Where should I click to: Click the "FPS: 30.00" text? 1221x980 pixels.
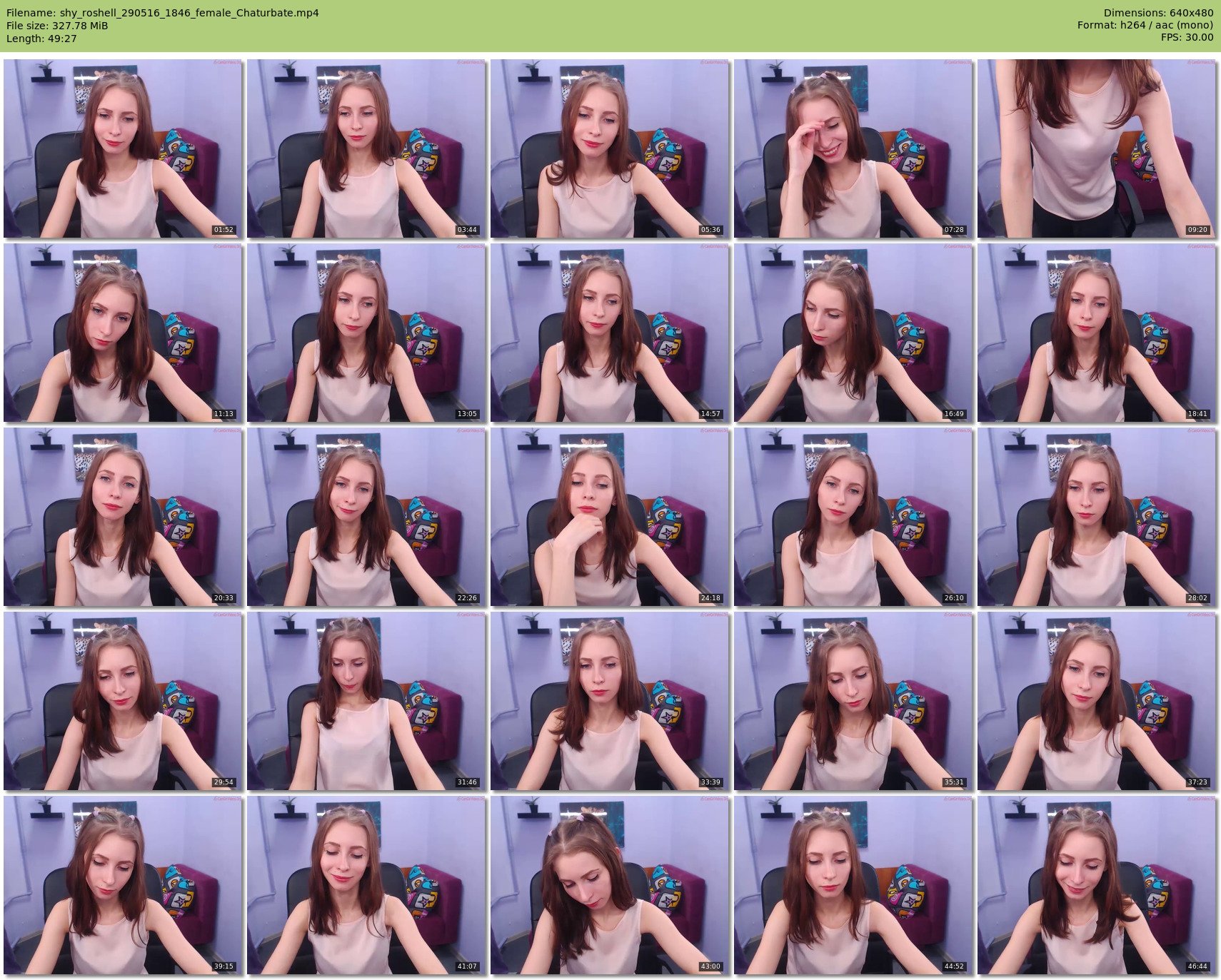click(x=1187, y=39)
